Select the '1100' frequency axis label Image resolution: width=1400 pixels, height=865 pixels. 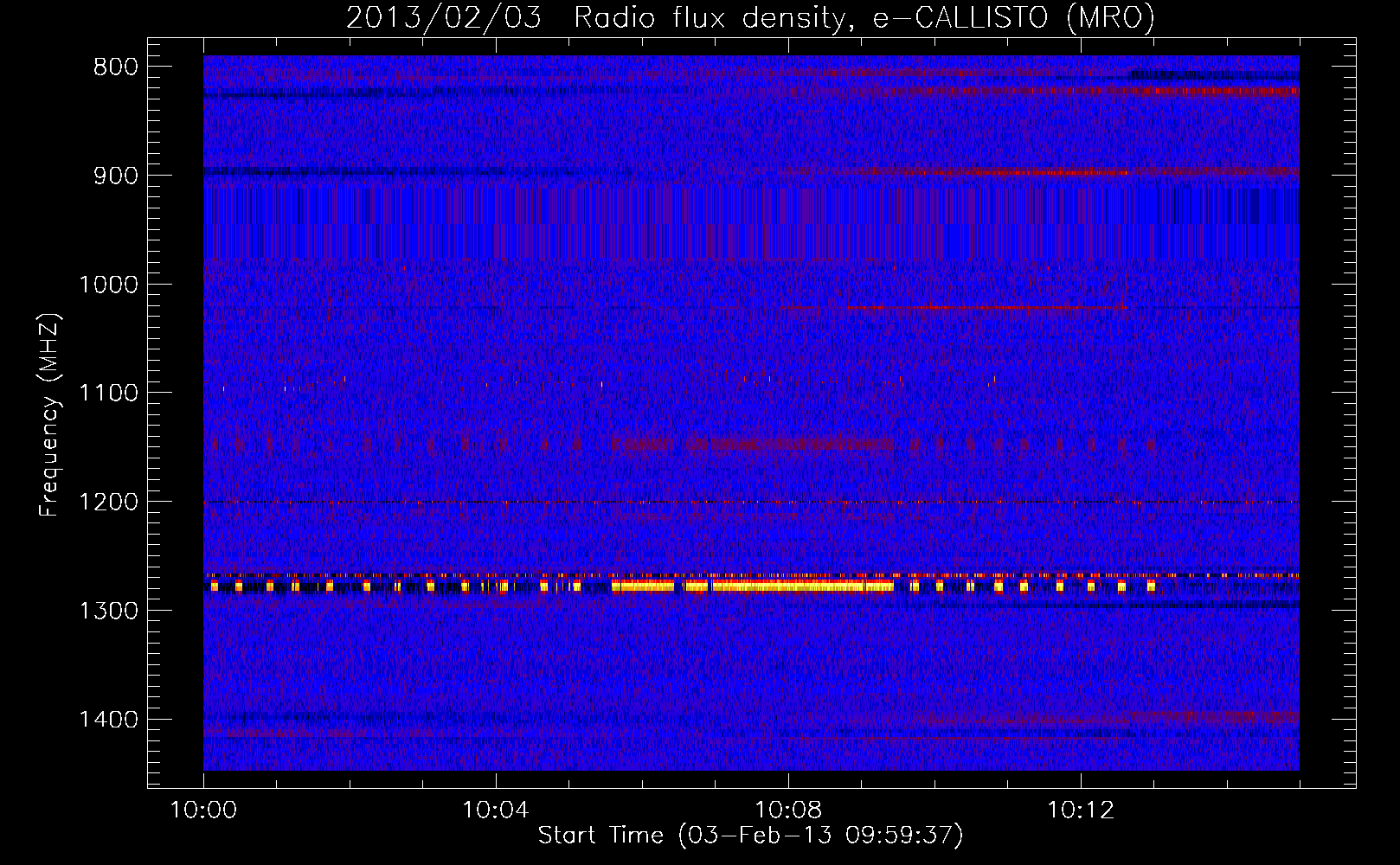(x=108, y=394)
